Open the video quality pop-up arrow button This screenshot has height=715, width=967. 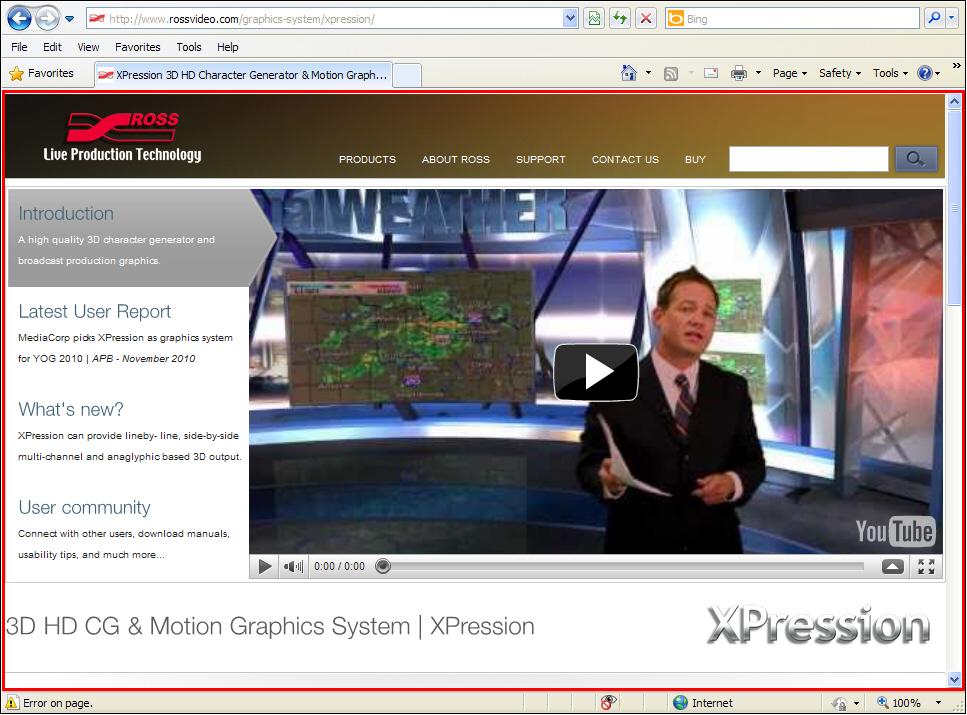click(892, 566)
